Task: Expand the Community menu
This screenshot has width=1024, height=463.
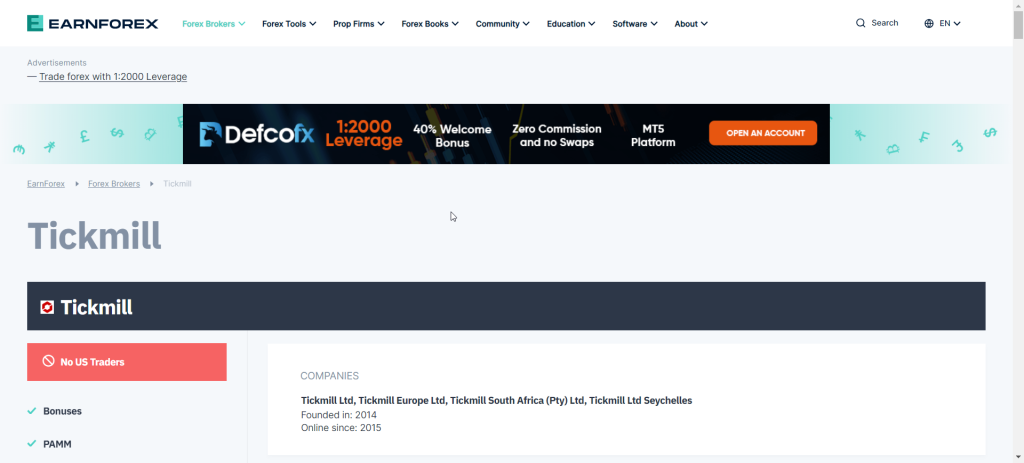Action: [502, 24]
